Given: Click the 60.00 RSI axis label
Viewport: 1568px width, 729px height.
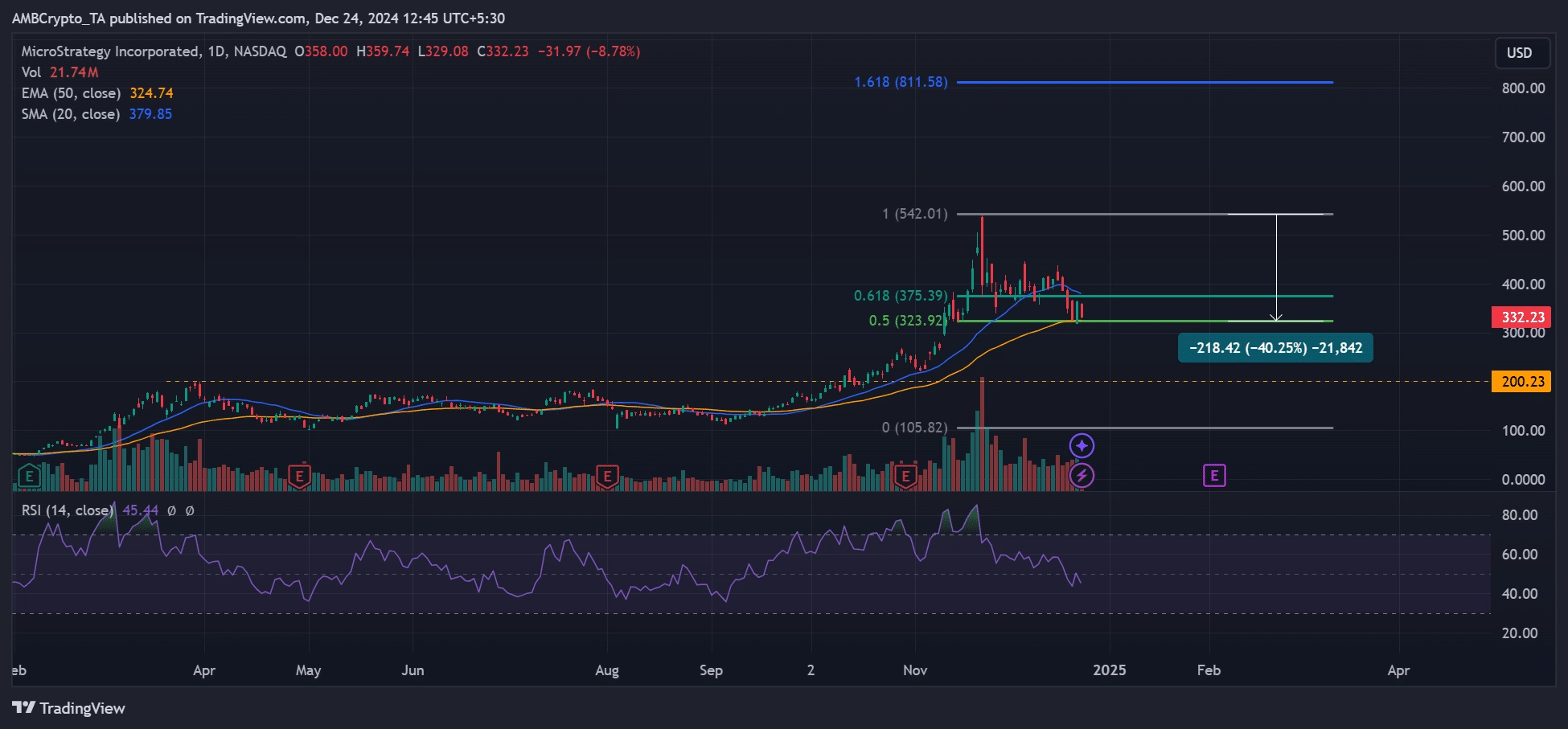Looking at the screenshot, I should (1520, 555).
